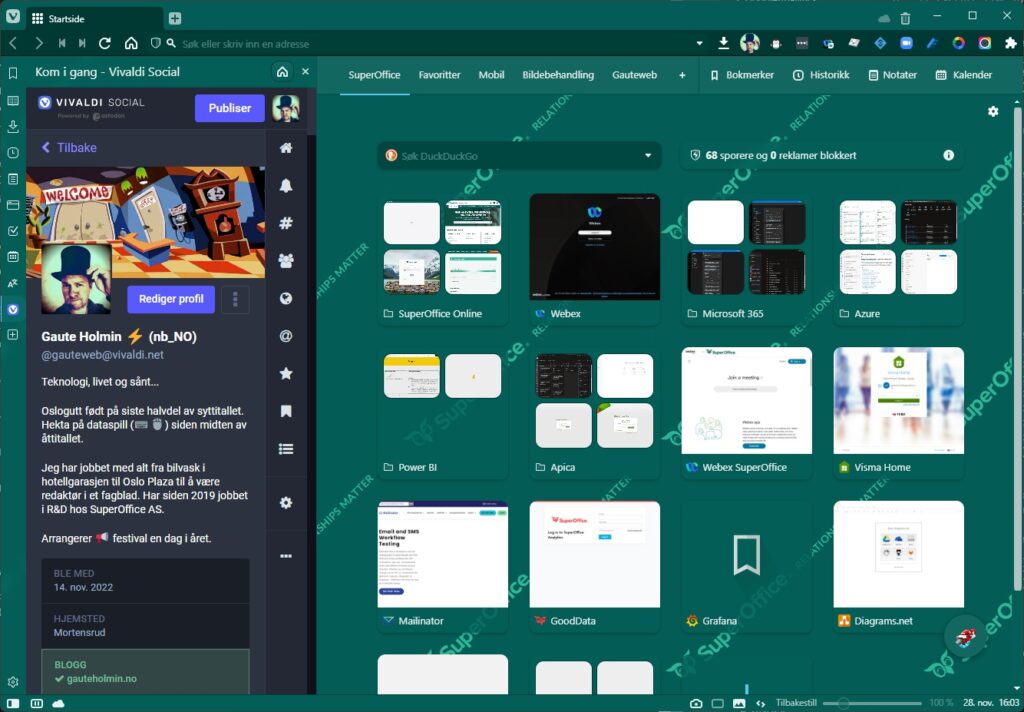Click the capture page camera icon

[696, 703]
